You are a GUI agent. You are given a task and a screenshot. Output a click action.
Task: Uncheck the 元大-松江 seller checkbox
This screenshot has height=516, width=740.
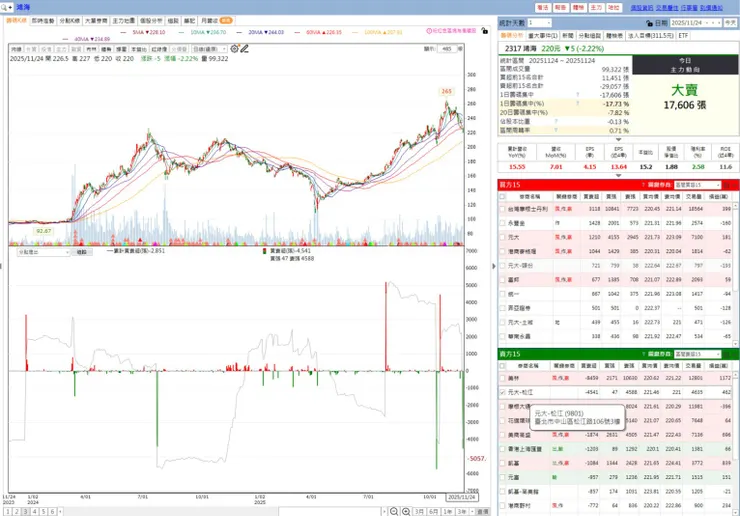point(503,392)
